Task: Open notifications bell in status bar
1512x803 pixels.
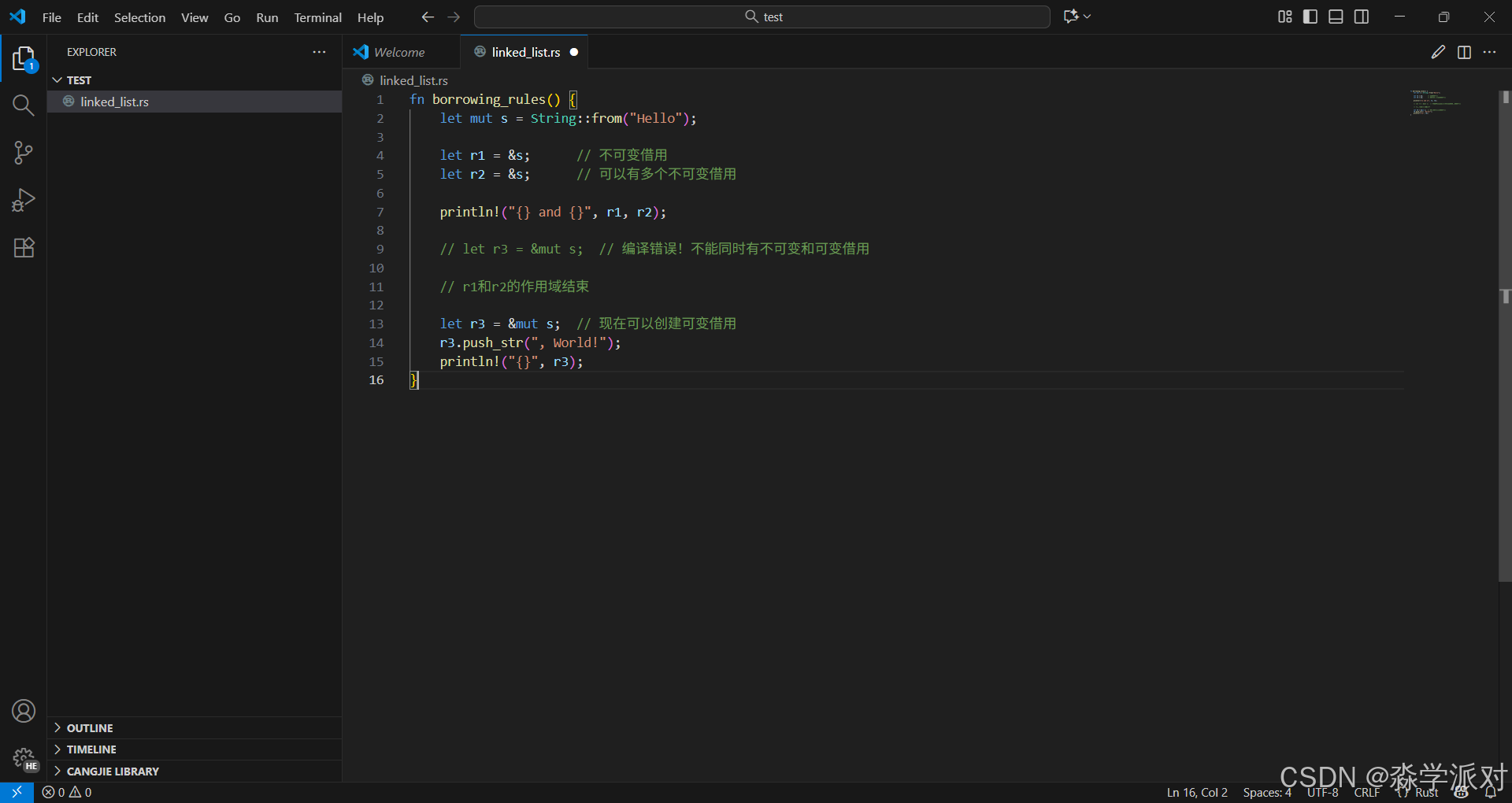Action: pyautogui.click(x=1490, y=792)
